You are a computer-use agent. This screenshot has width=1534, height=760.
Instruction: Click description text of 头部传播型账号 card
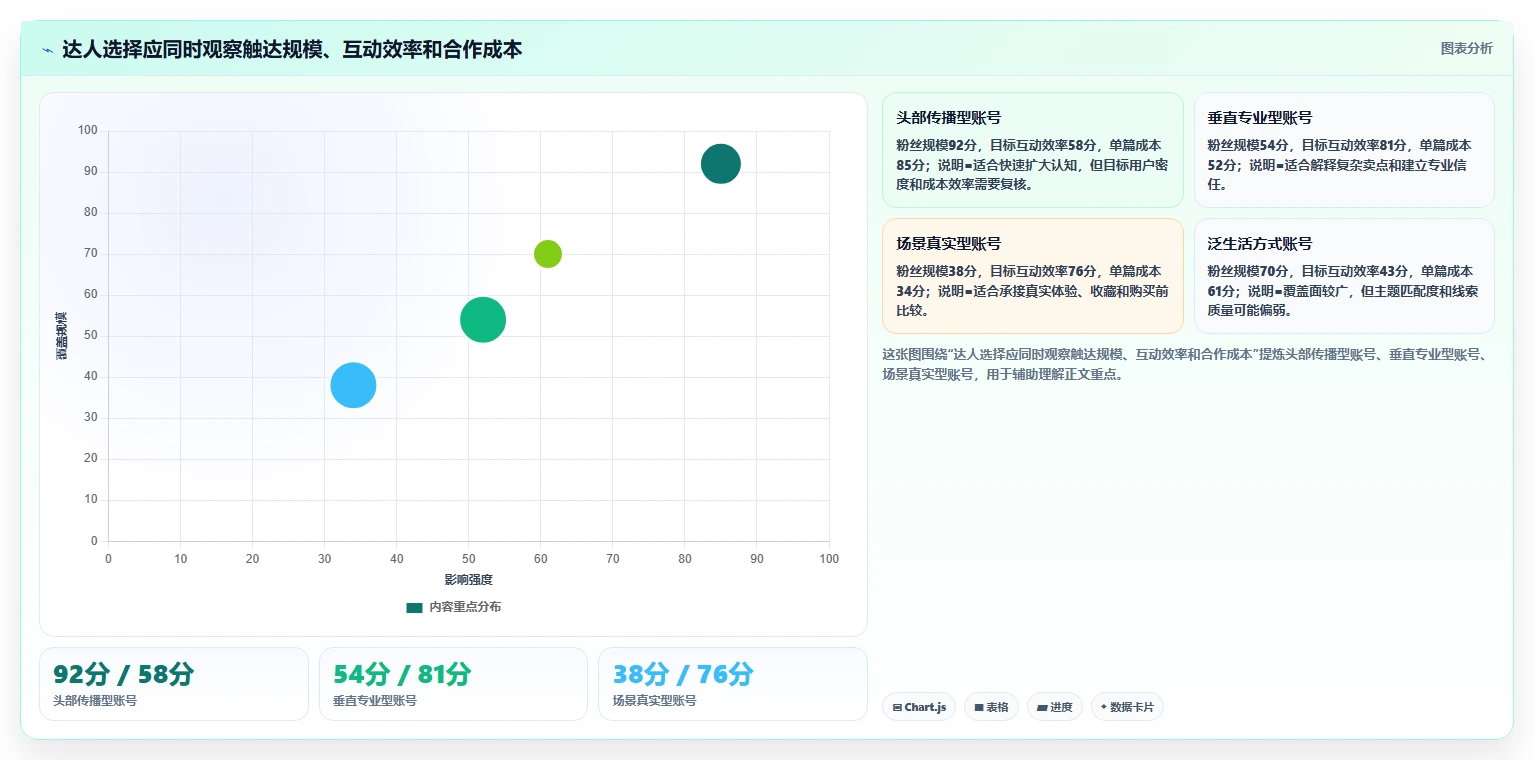click(1032, 164)
